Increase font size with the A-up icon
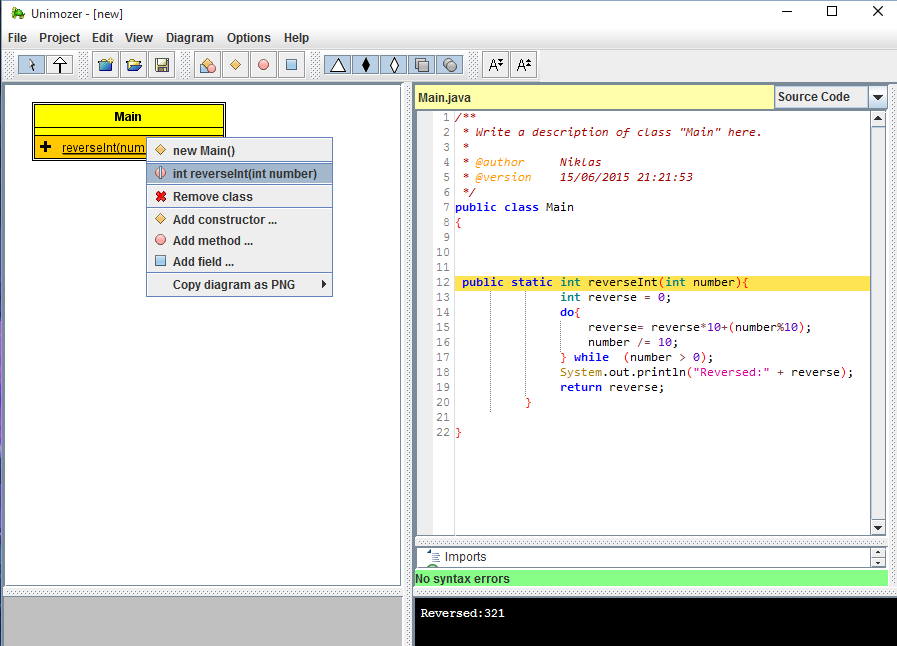The width and height of the screenshot is (897, 646). coord(524,65)
